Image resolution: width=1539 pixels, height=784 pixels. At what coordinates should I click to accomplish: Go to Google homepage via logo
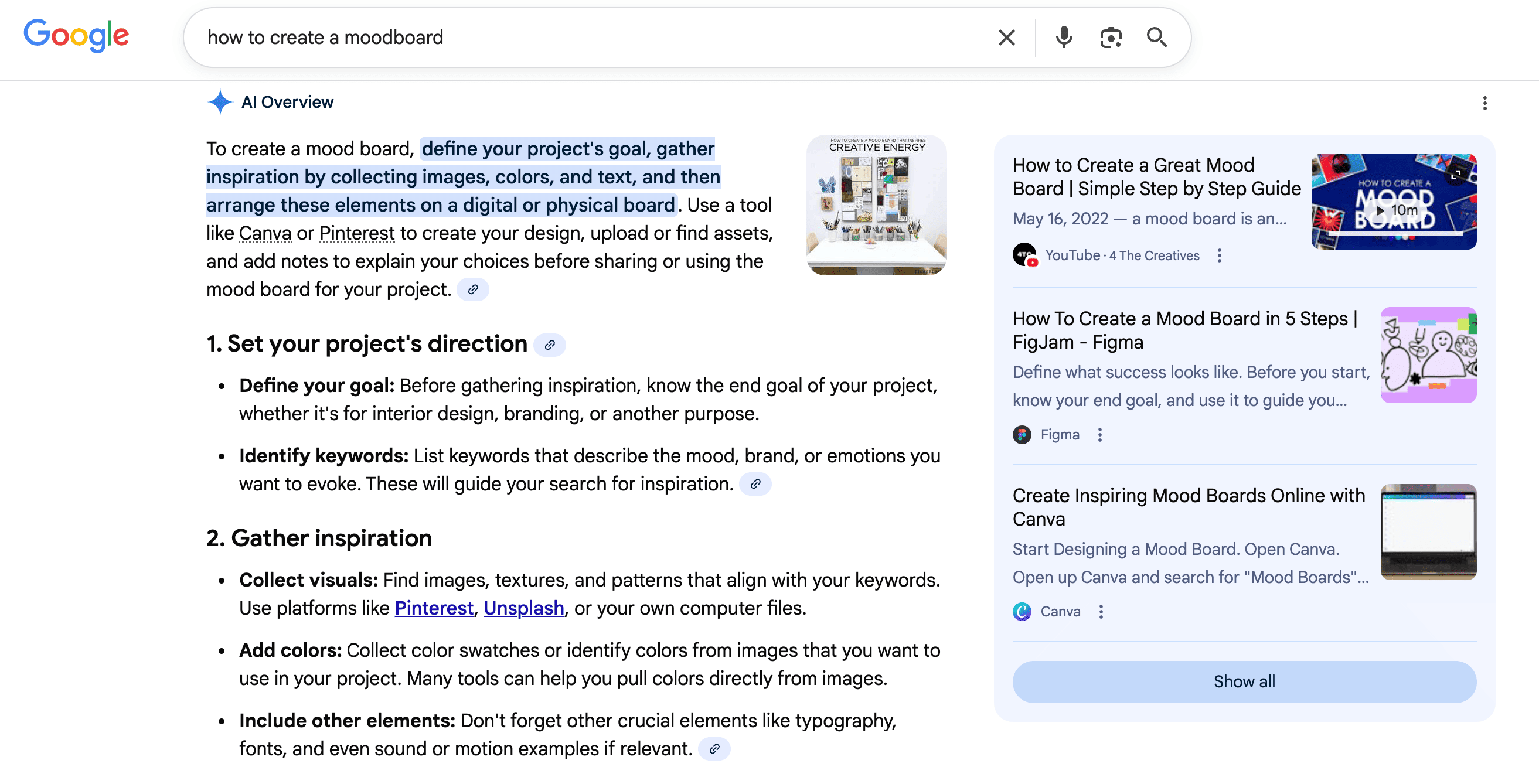[x=76, y=36]
